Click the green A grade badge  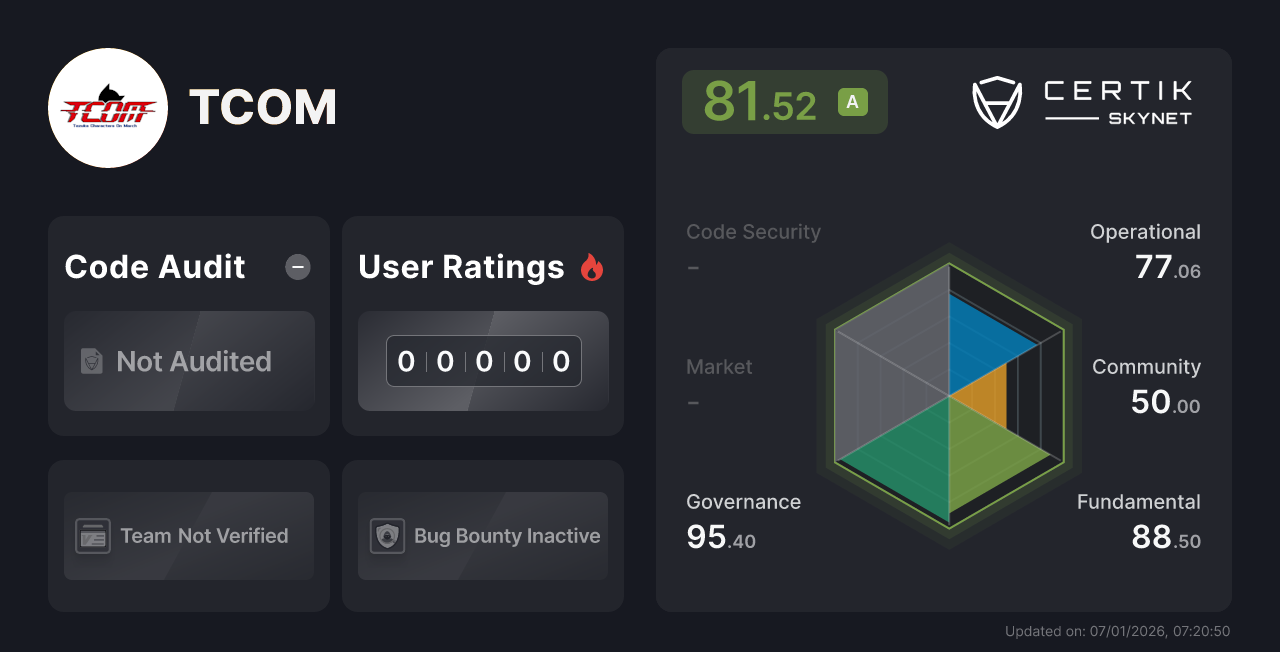tap(853, 100)
